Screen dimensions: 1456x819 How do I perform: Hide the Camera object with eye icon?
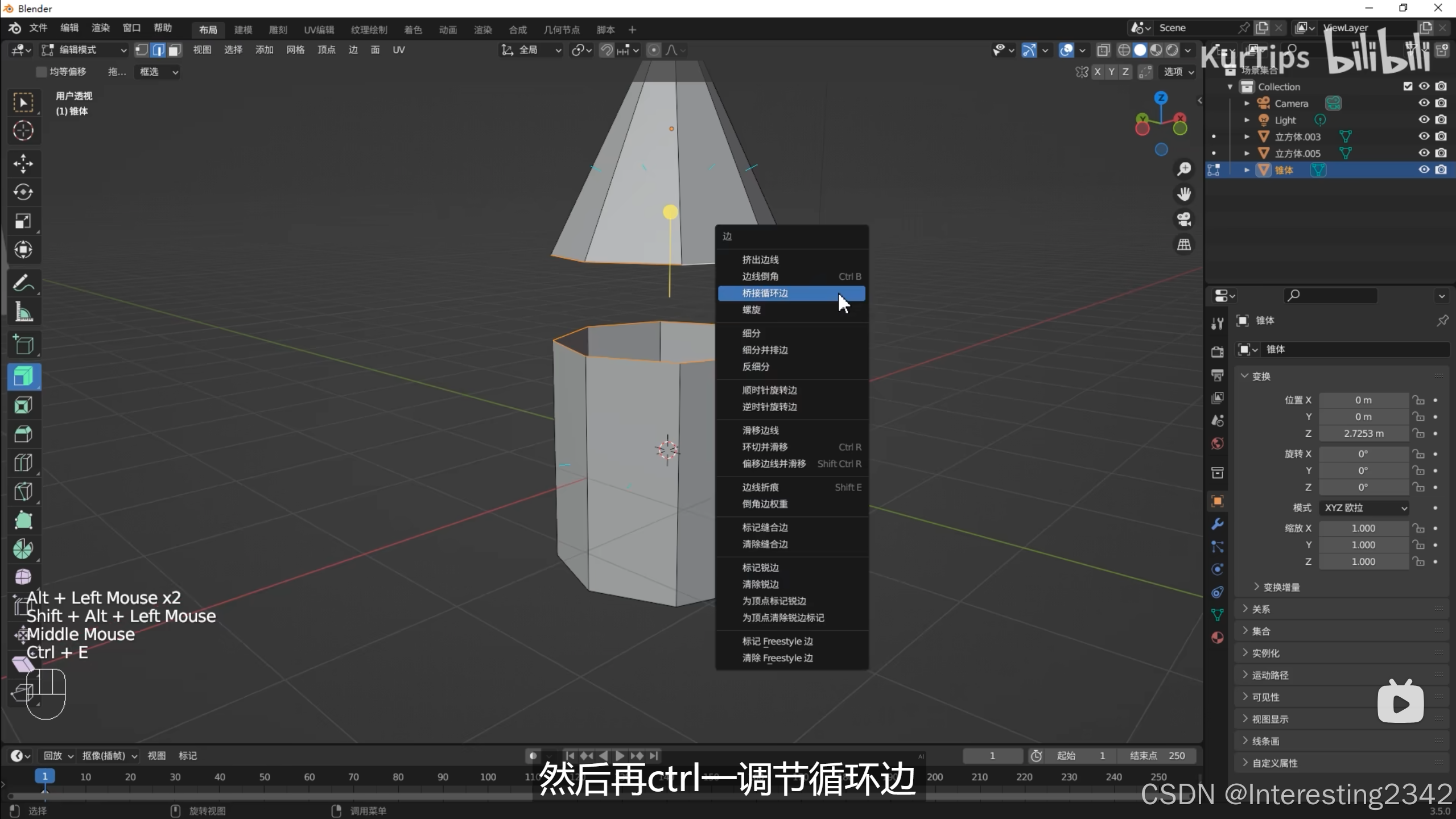coord(1424,103)
